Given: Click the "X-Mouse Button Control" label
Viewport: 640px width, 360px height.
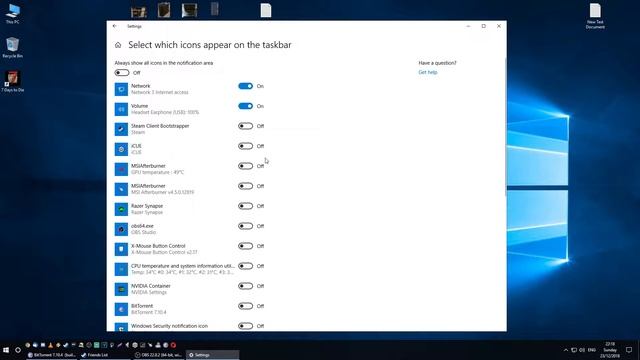Looking at the screenshot, I should (x=158, y=246).
